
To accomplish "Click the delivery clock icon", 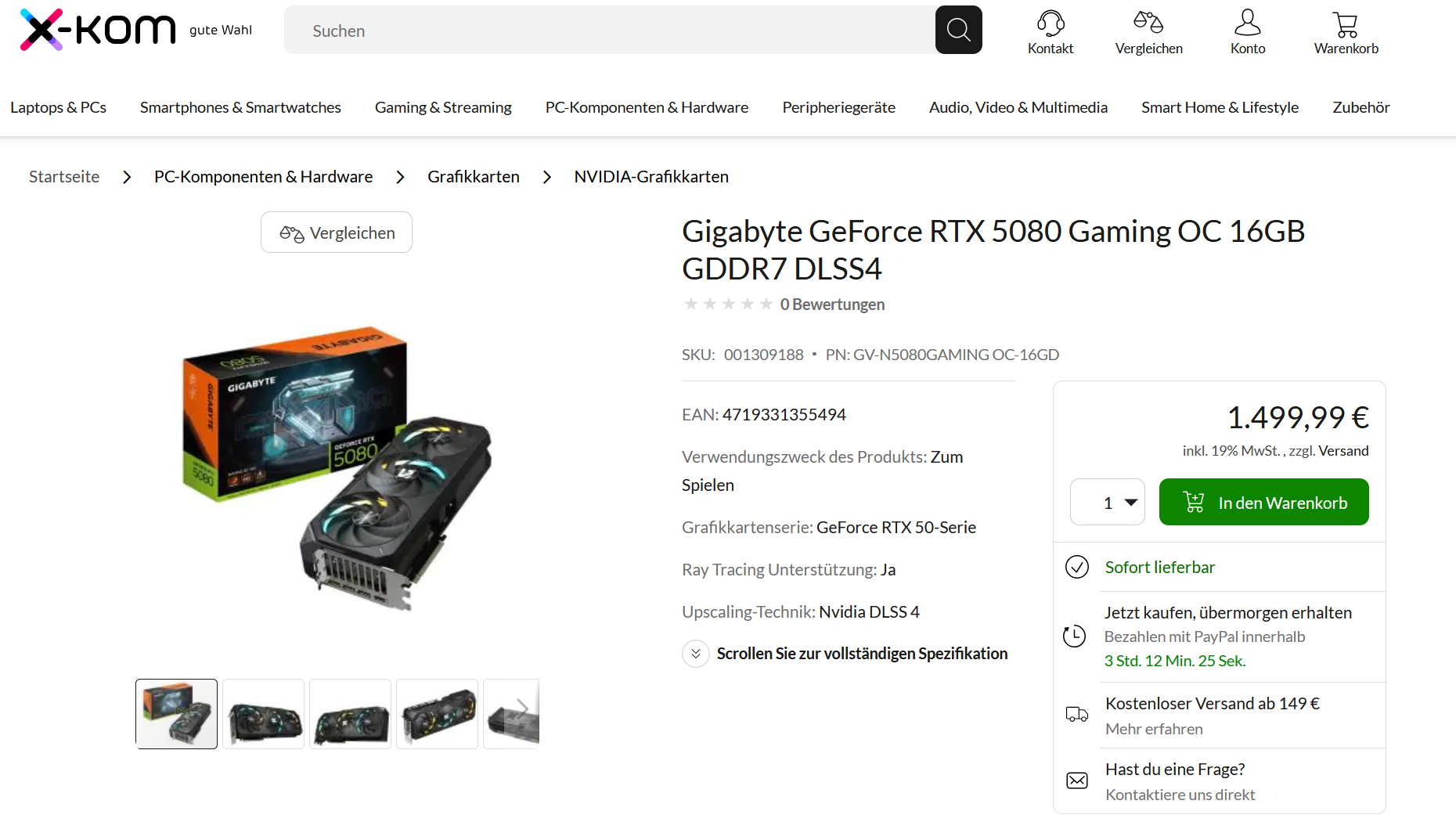I will (1074, 636).
